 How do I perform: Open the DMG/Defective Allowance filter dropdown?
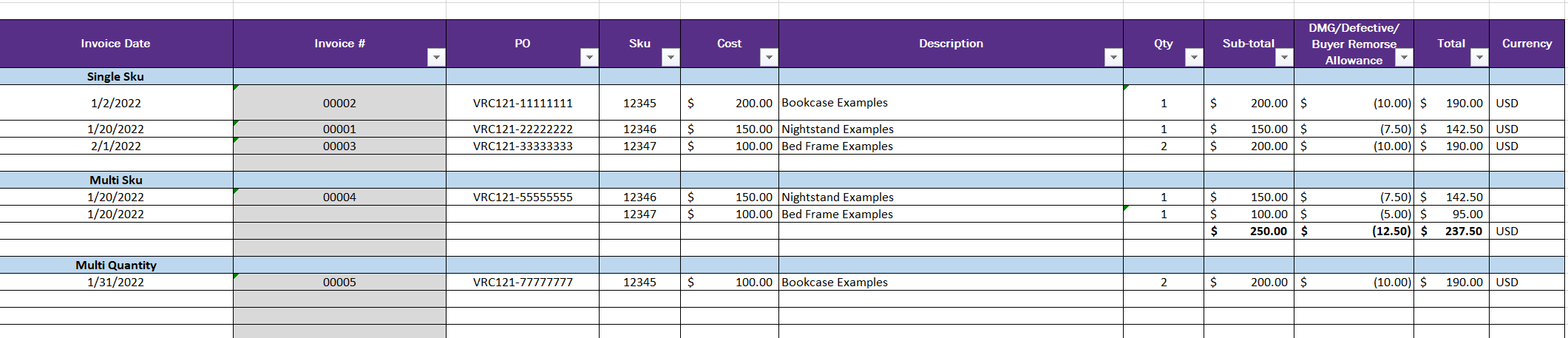pos(1404,58)
